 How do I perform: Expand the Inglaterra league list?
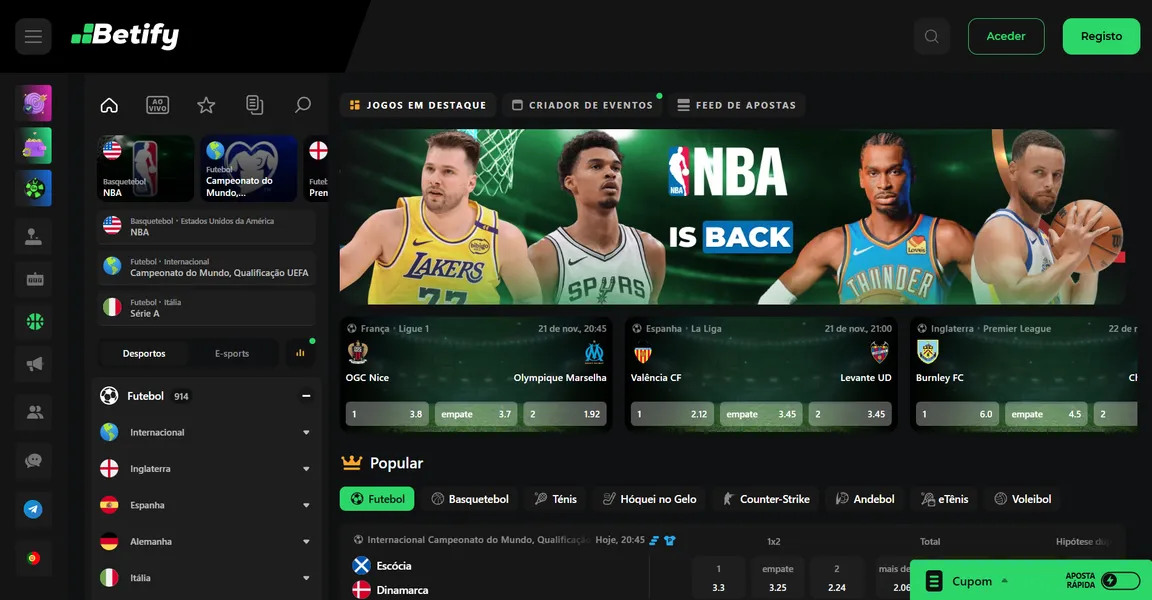click(x=306, y=469)
